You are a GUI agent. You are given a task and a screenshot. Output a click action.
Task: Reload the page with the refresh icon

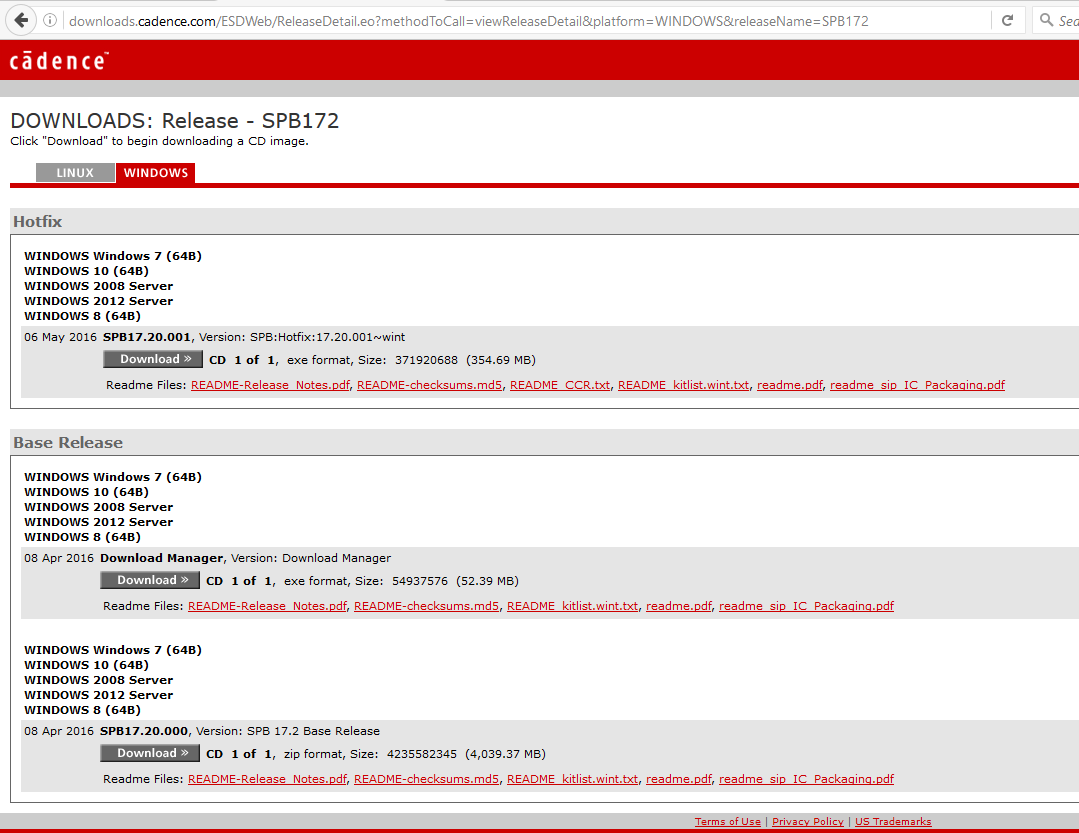pos(1007,21)
